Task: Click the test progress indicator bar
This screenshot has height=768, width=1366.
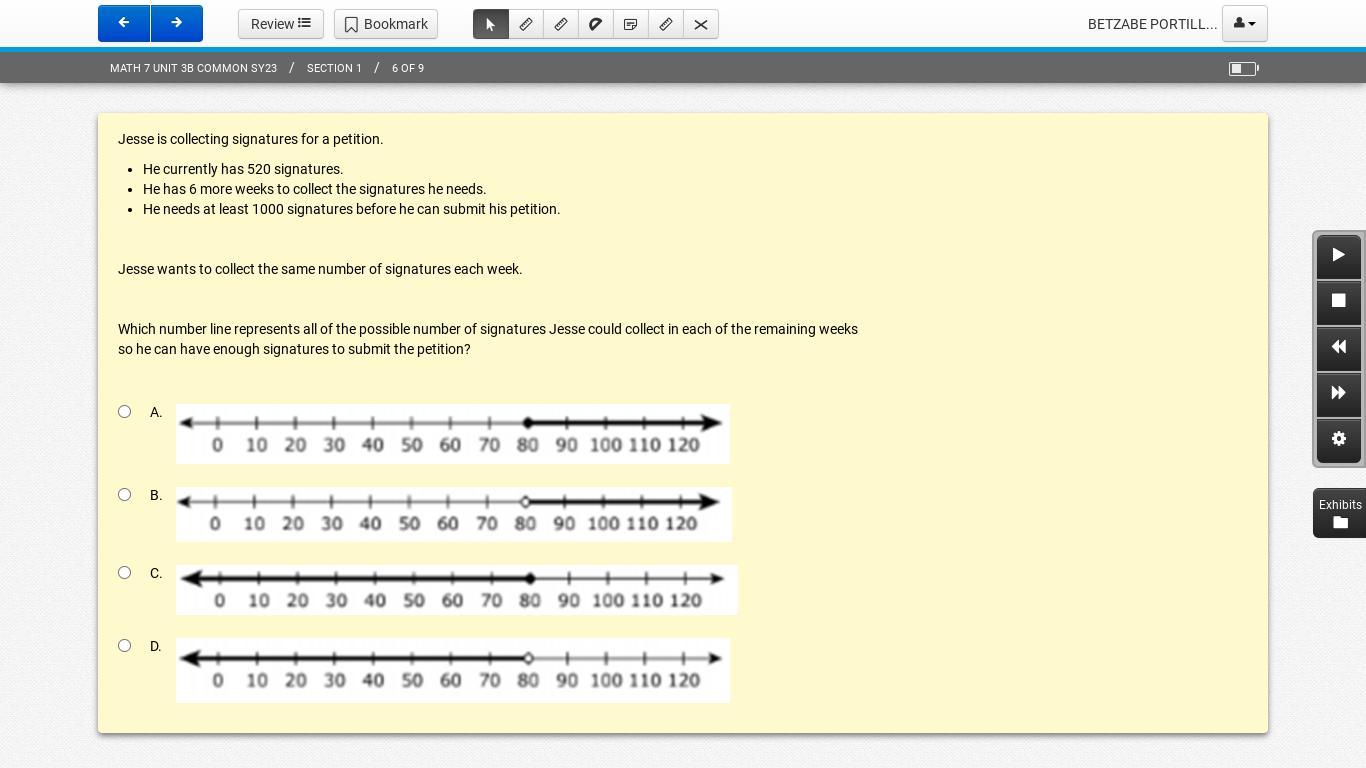Action: pos(1243,68)
